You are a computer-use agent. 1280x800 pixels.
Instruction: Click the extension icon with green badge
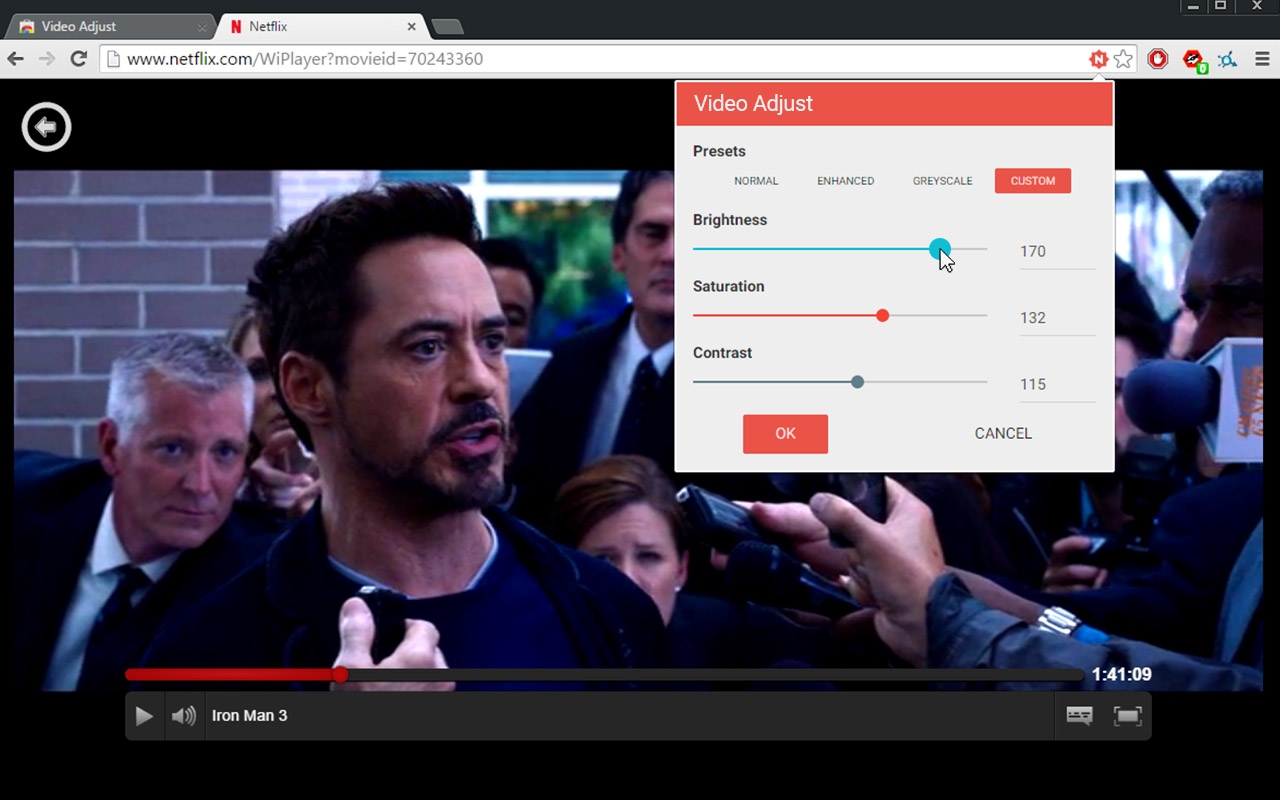click(x=1194, y=60)
